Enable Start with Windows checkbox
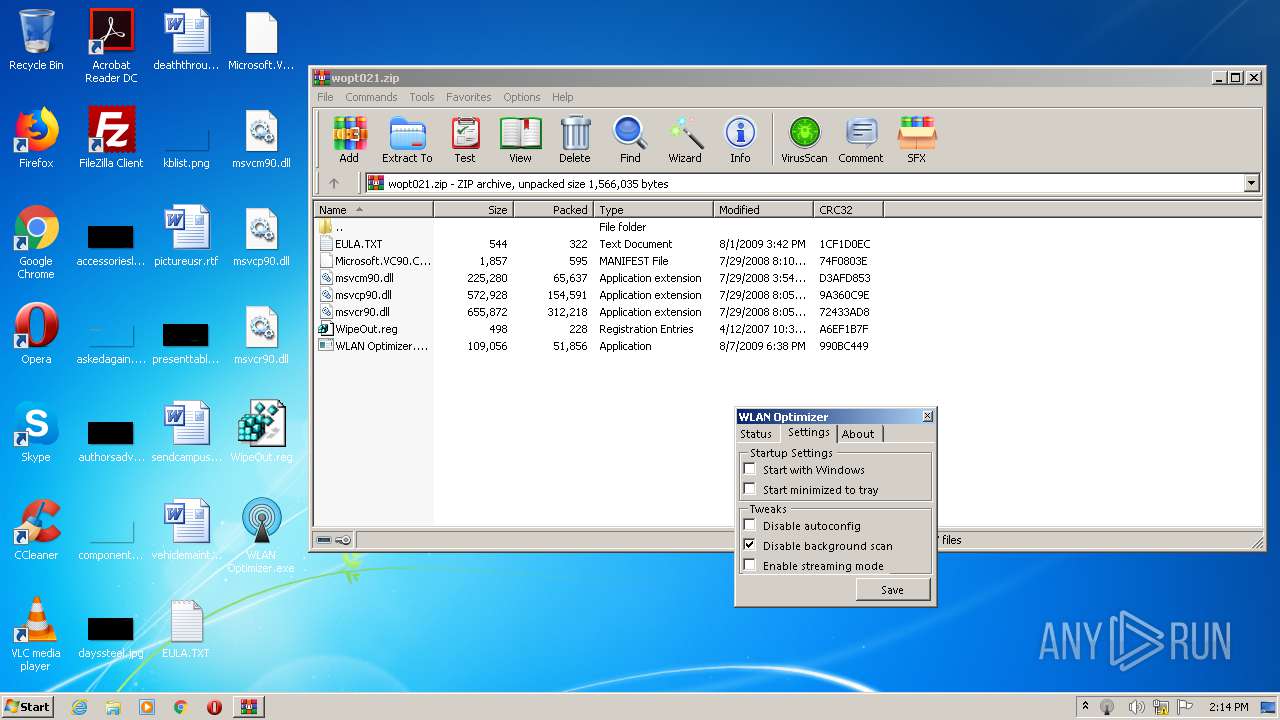The height and width of the screenshot is (720, 1280). [749, 469]
